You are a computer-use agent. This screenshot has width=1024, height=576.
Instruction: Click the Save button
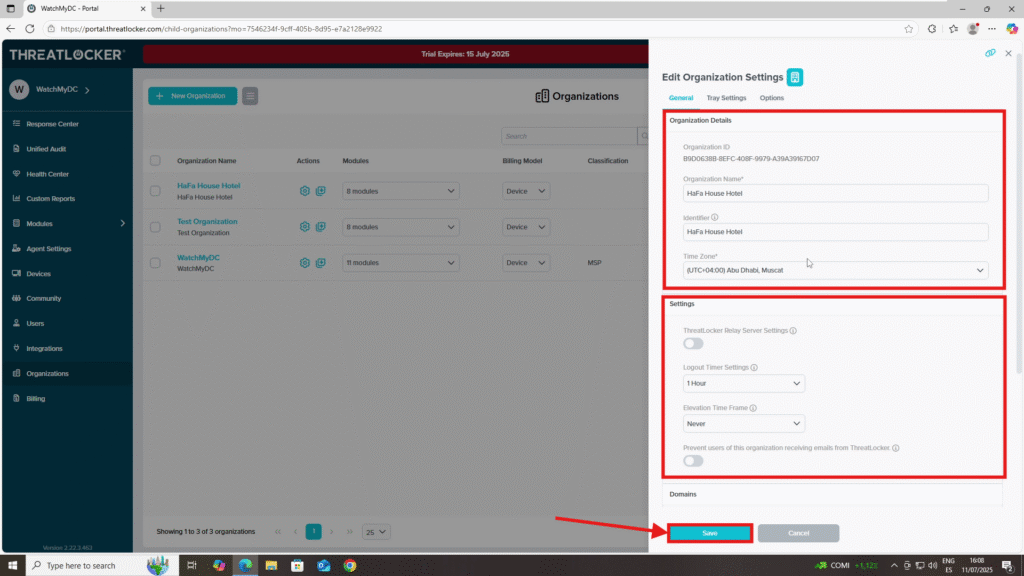(x=710, y=534)
